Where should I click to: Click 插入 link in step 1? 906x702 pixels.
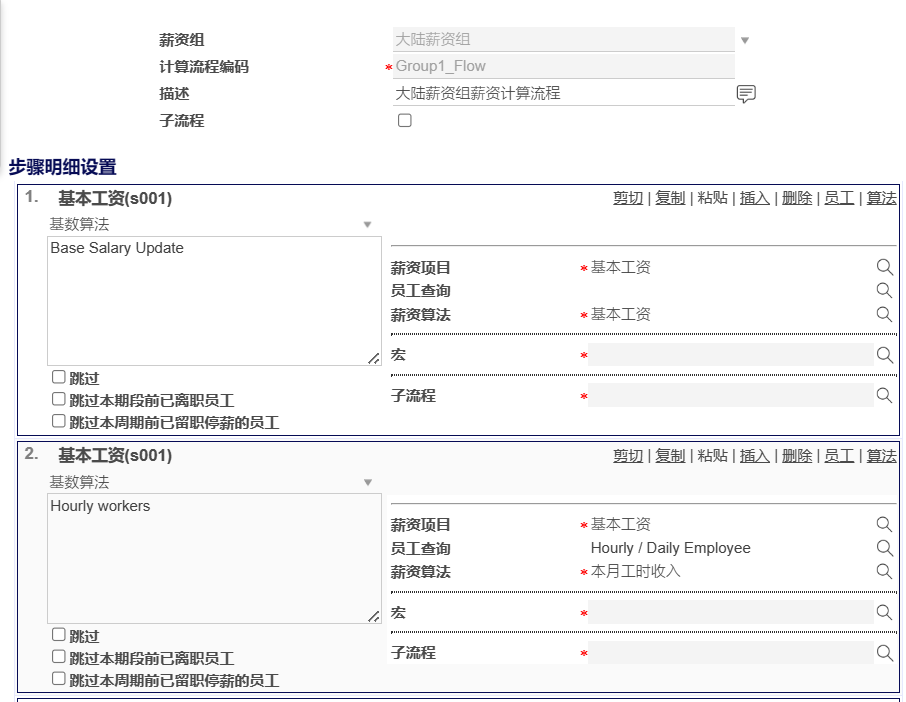pos(755,198)
